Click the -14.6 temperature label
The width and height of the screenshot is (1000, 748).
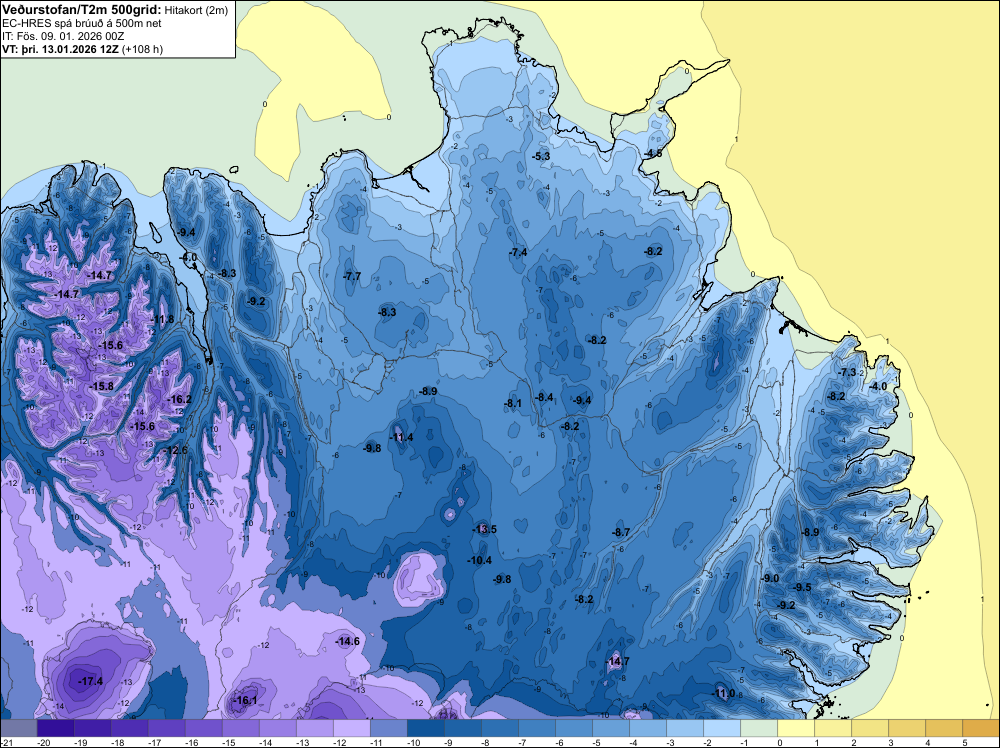pyautogui.click(x=347, y=641)
